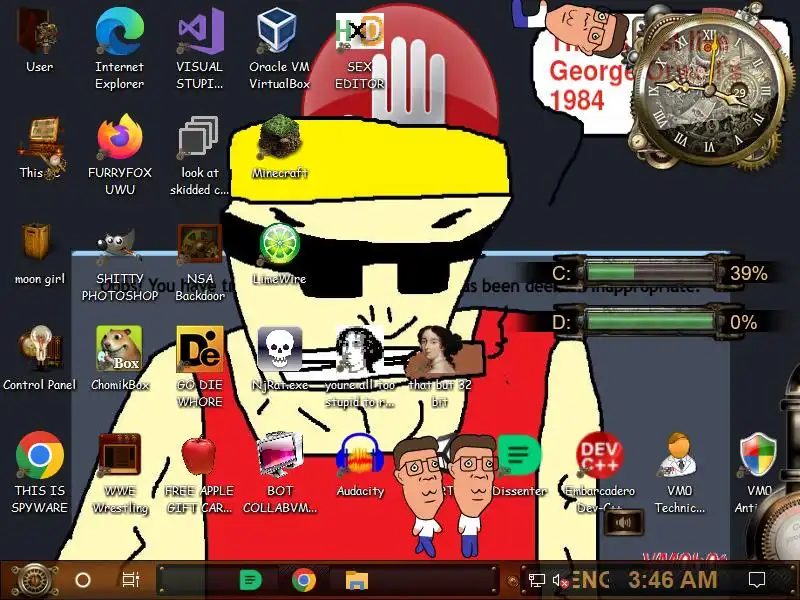
Task: Unmute the muted volume tray icon
Action: click(x=560, y=581)
